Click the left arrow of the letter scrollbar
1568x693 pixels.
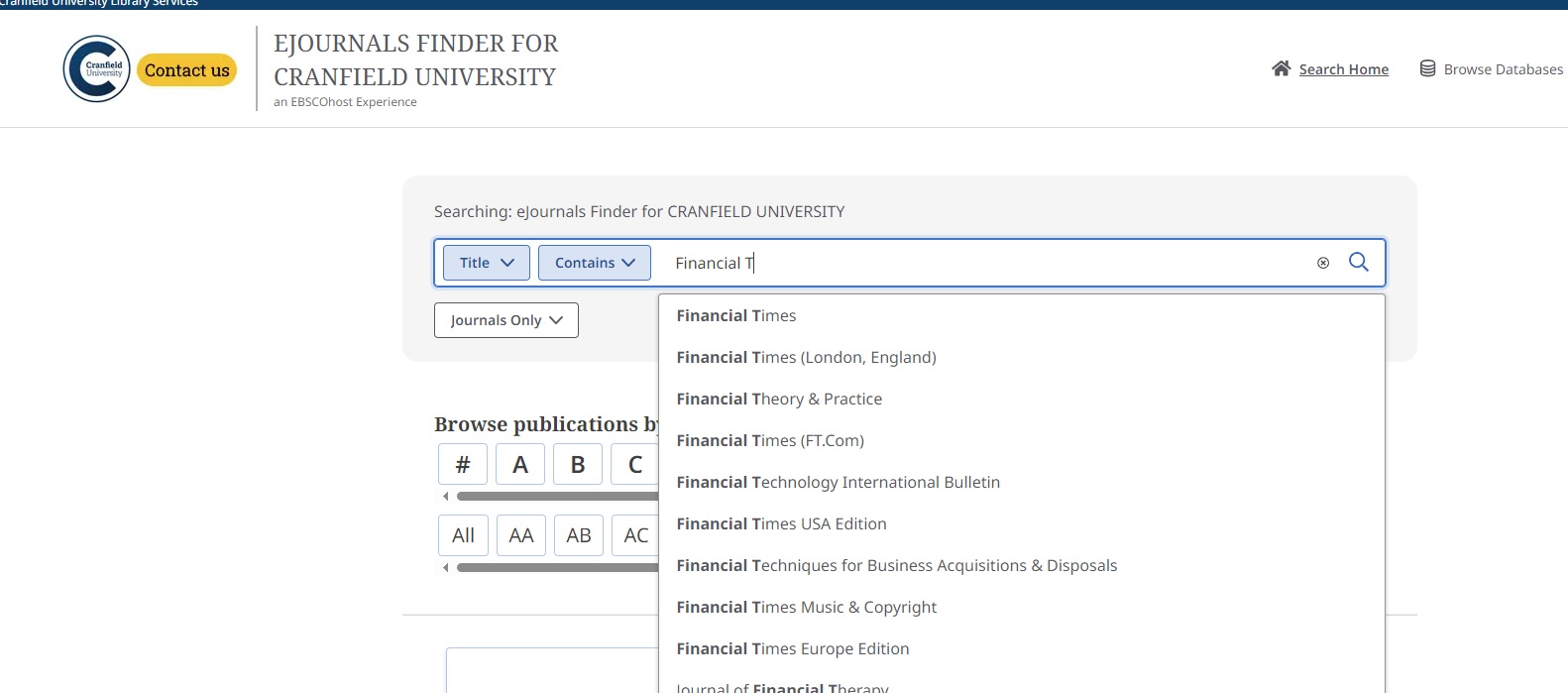[x=445, y=497]
